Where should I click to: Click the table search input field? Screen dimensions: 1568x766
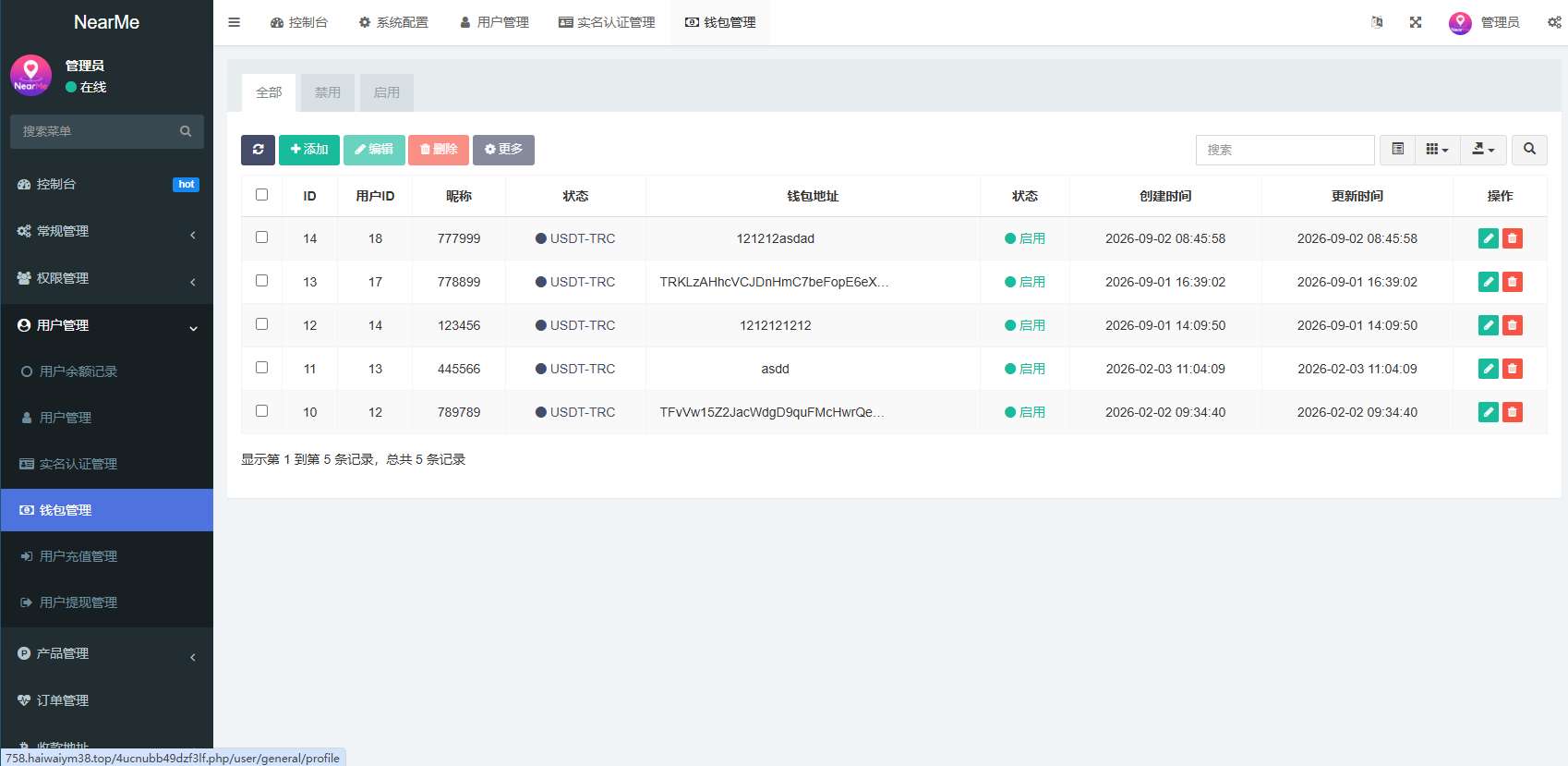click(1285, 150)
